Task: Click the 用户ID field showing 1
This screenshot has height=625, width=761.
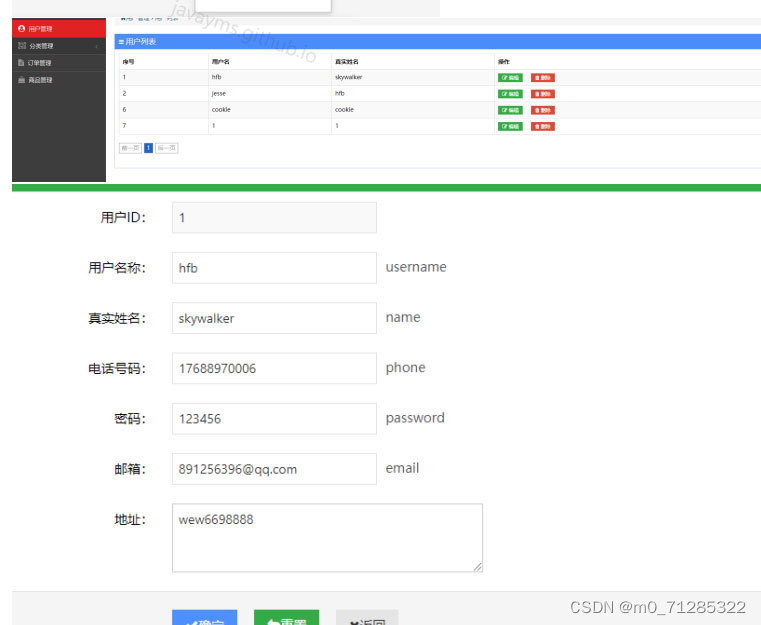Action: (274, 217)
